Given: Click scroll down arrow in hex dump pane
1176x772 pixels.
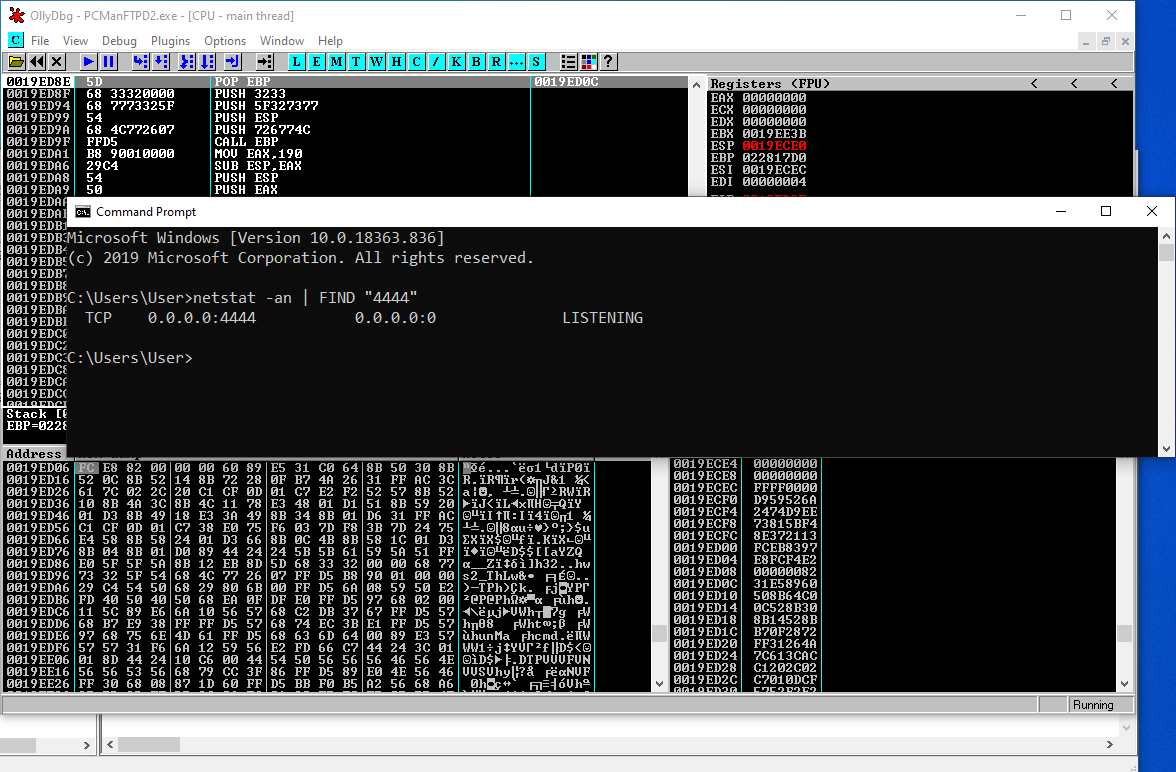Looking at the screenshot, I should pyautogui.click(x=659, y=683).
